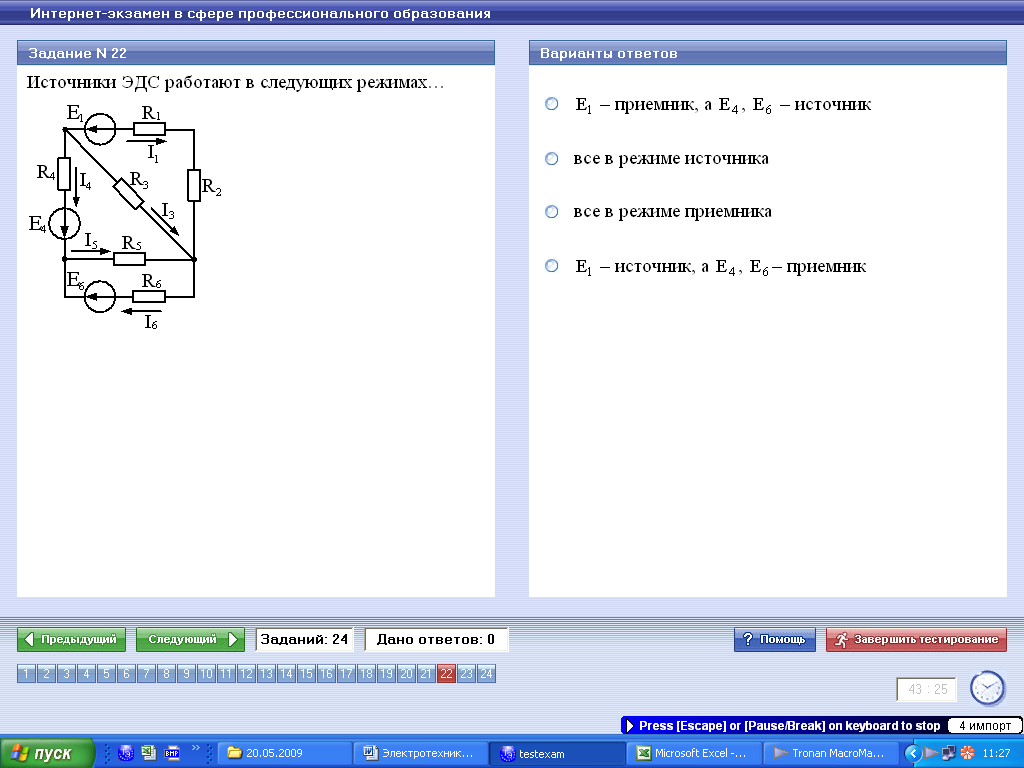
Task: Click the question text about Источники ЭДС
Action: coord(235,82)
